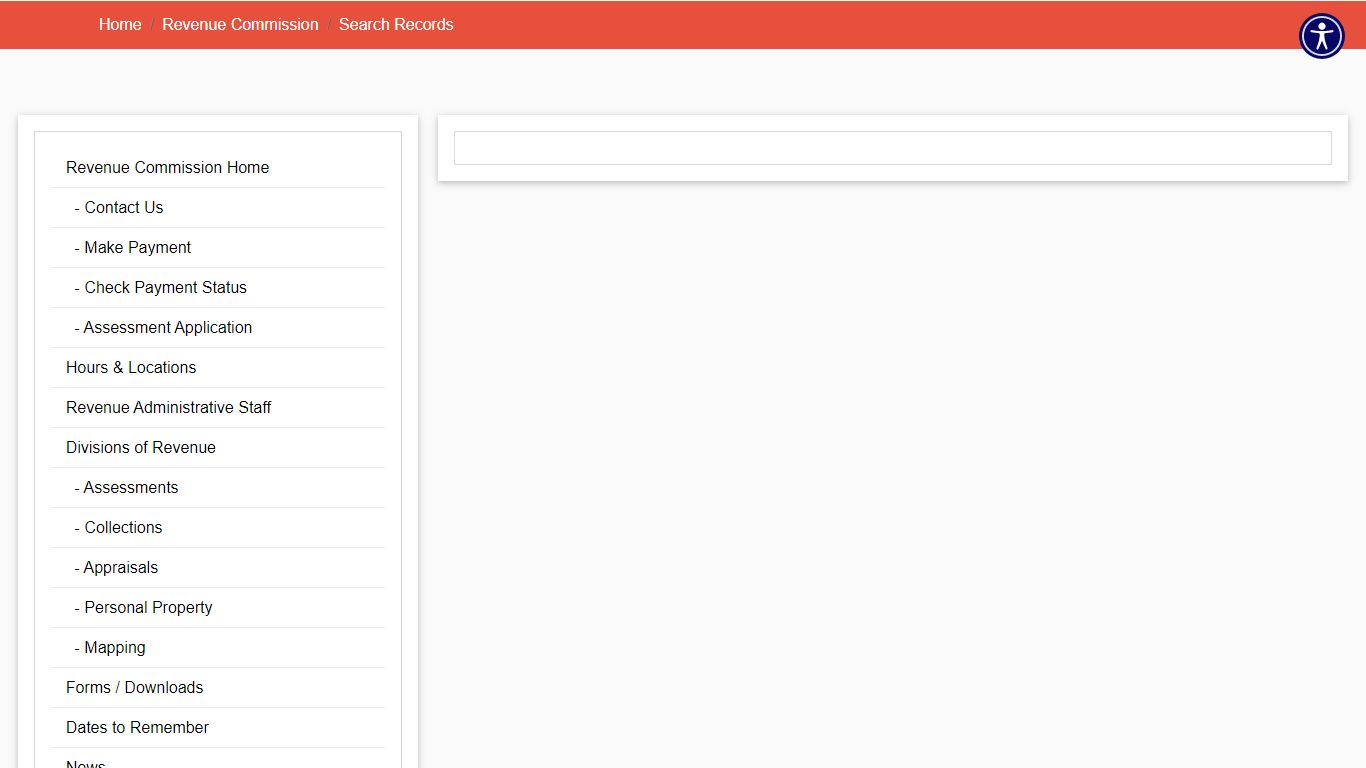Screen dimensions: 1366x768
Task: Select Divisions of Revenue item
Action: [x=217, y=448]
